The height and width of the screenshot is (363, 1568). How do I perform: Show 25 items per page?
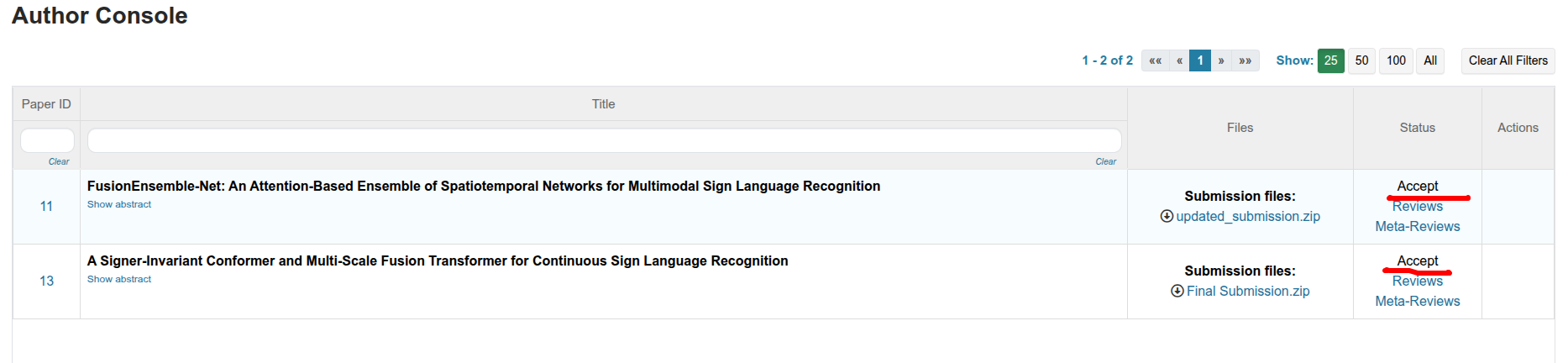pos(1331,60)
